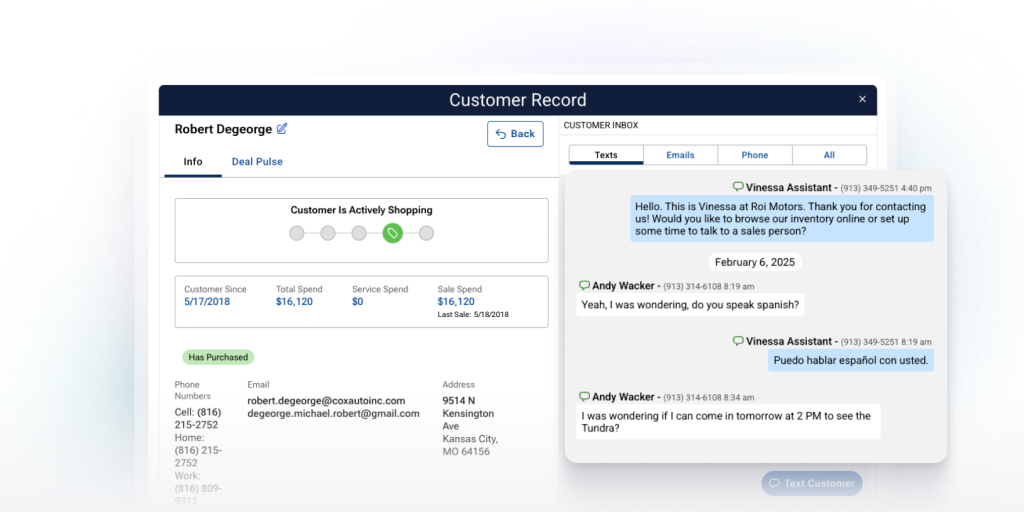
Task: Open the Customer Since date 5/17/2018
Action: pyautogui.click(x=207, y=301)
